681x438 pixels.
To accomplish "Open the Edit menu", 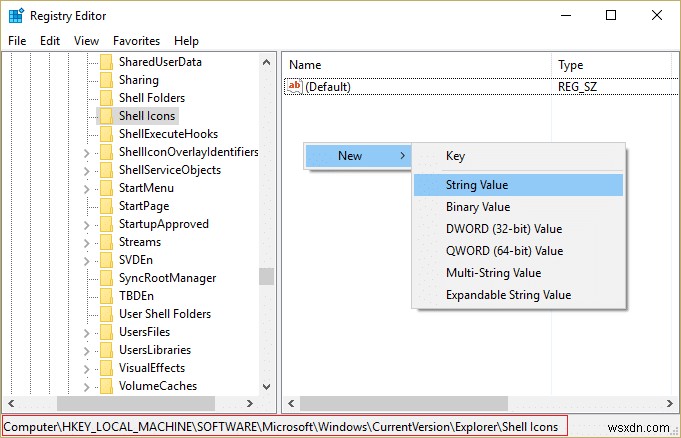I will pos(50,41).
